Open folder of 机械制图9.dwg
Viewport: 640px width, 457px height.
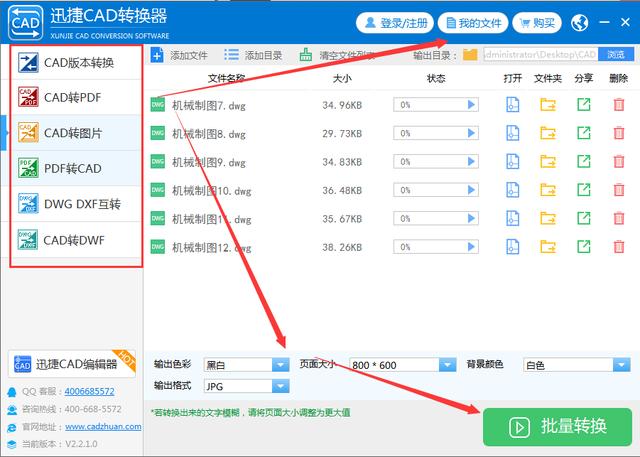click(548, 162)
